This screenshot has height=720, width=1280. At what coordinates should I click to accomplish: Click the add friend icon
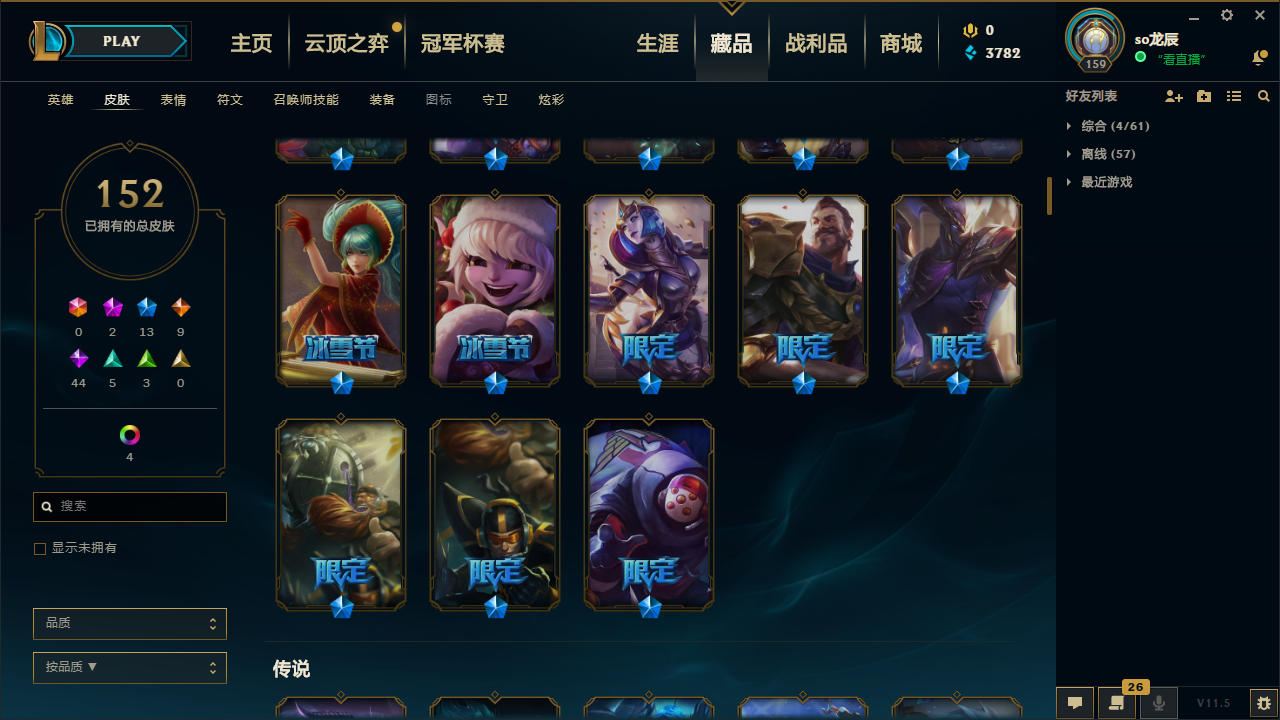click(x=1174, y=96)
